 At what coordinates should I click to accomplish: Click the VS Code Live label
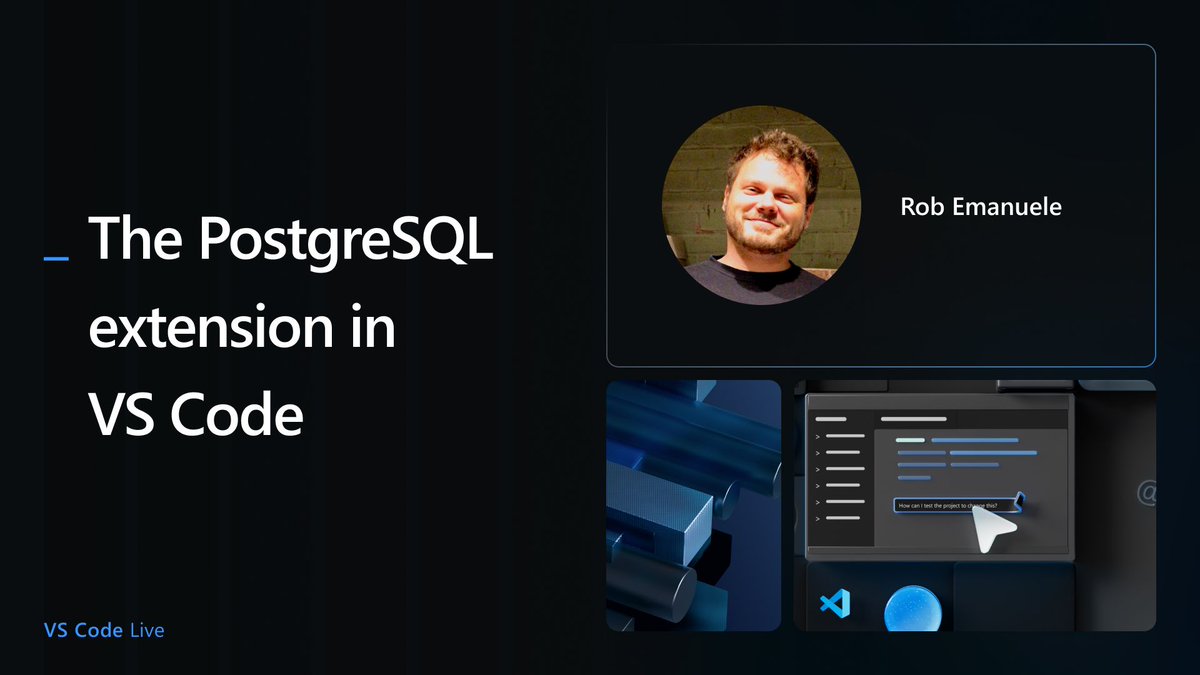point(104,630)
